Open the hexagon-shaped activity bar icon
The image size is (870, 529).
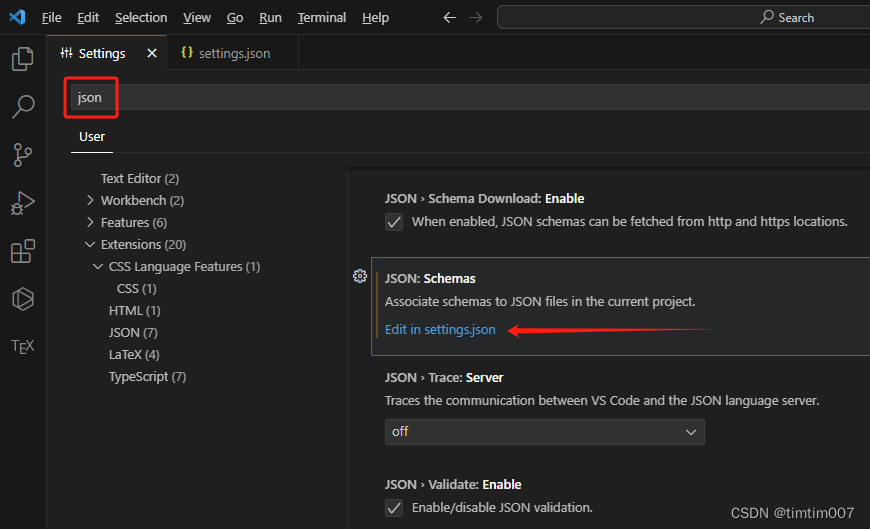(23, 299)
